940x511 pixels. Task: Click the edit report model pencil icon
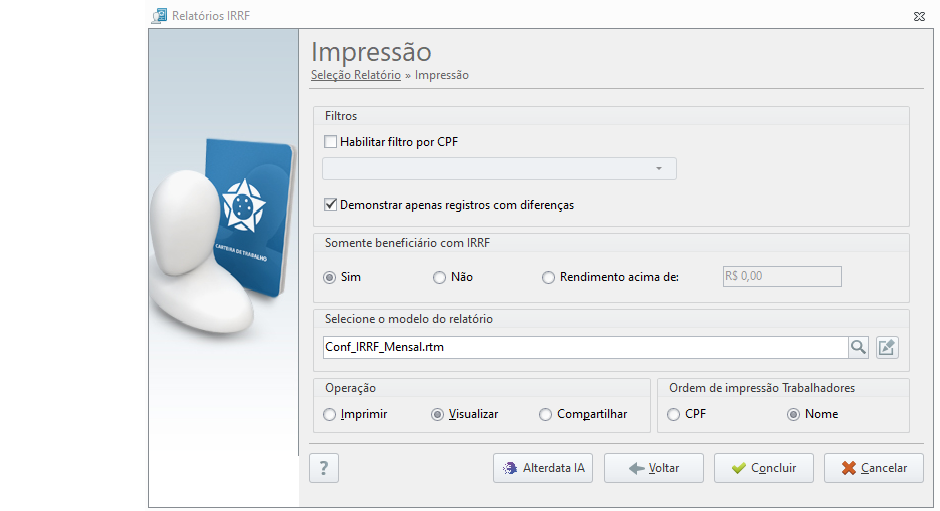tap(887, 347)
